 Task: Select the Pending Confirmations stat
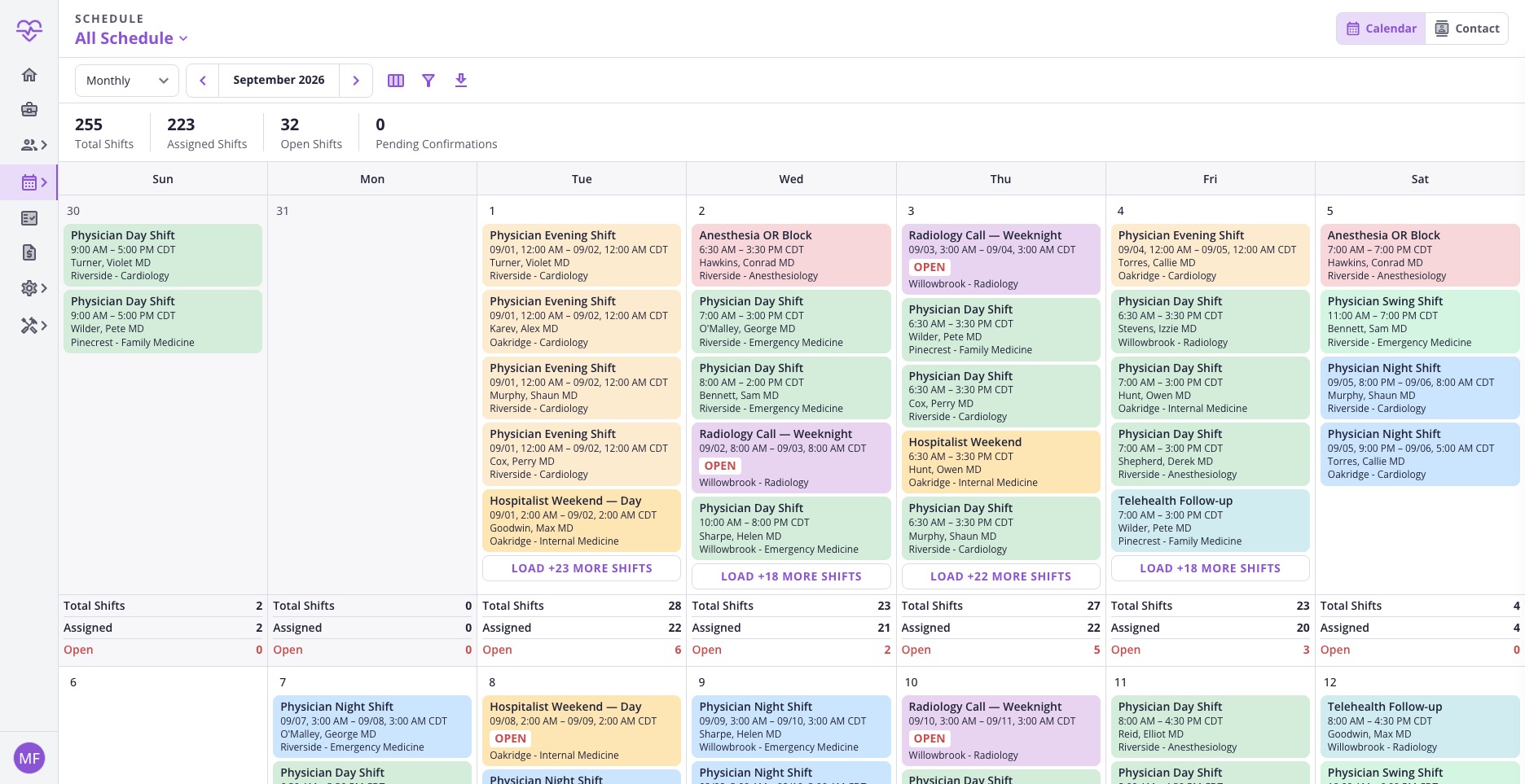coord(436,133)
